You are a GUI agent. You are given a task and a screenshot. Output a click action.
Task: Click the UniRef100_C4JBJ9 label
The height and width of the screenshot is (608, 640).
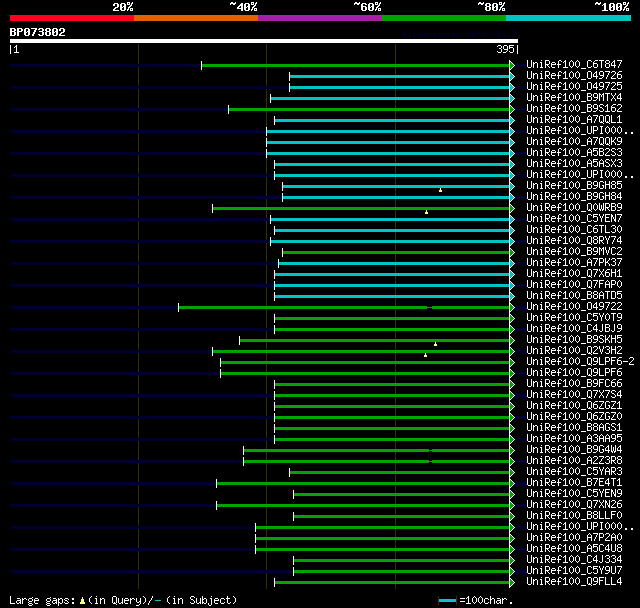point(574,329)
